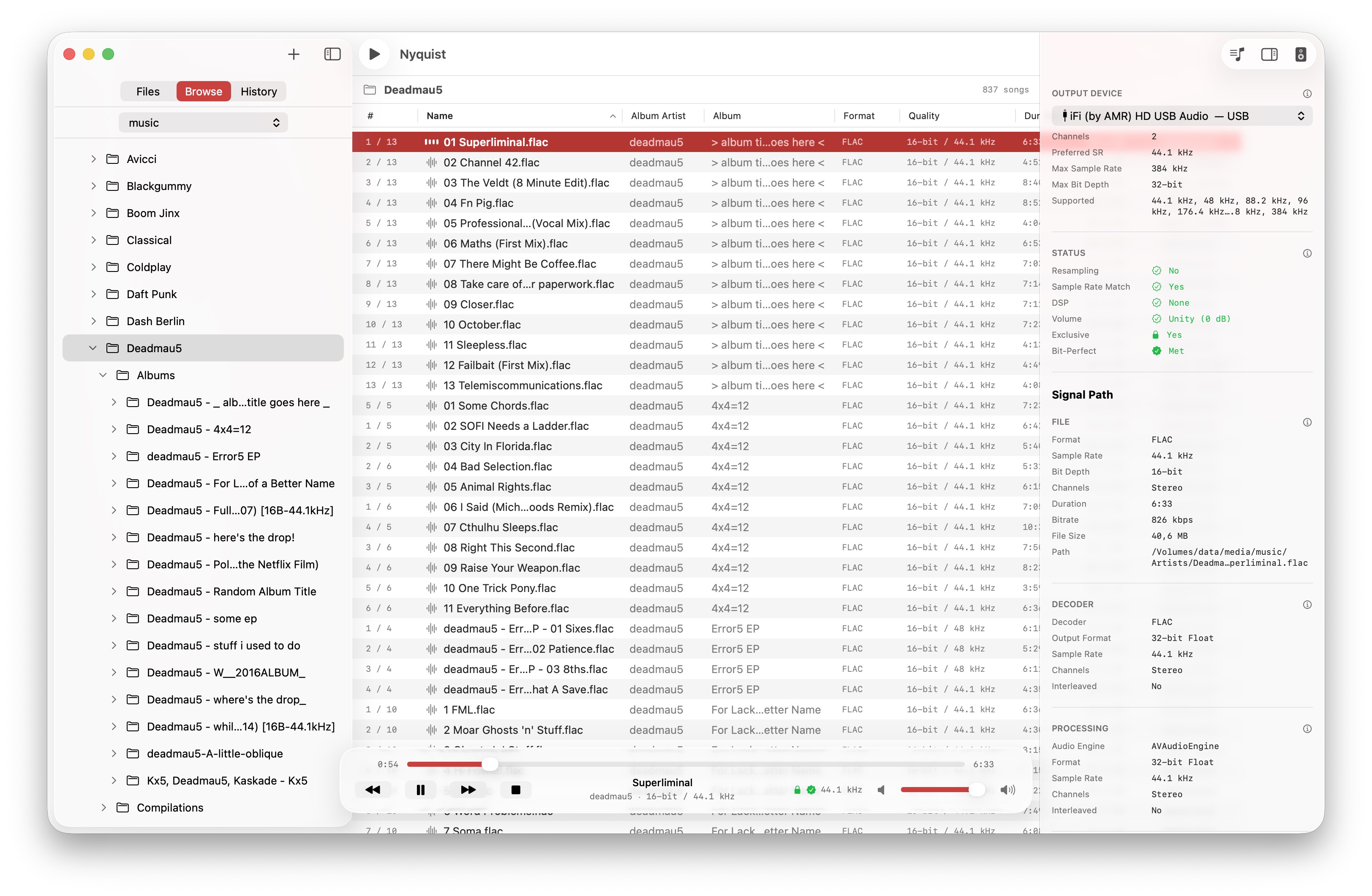Image resolution: width=1372 pixels, height=896 pixels.
Task: Click the File section info icon
Action: (x=1307, y=422)
